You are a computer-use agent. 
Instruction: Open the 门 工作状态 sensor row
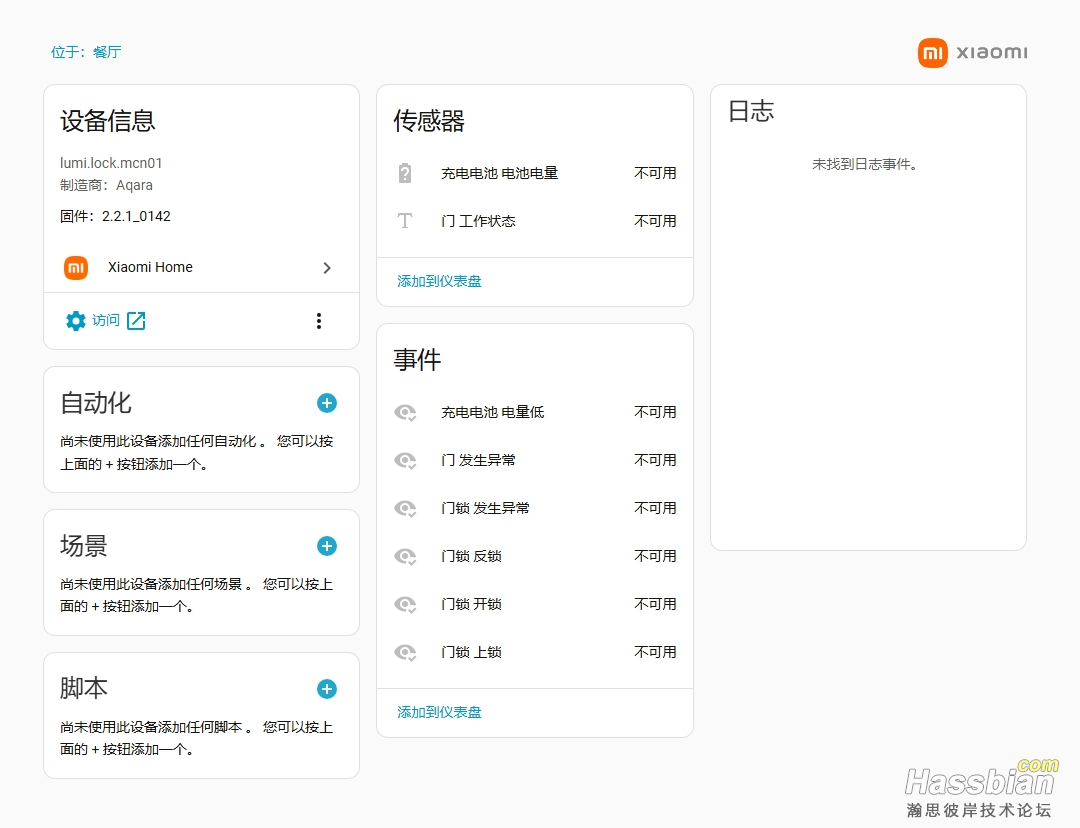click(x=534, y=221)
